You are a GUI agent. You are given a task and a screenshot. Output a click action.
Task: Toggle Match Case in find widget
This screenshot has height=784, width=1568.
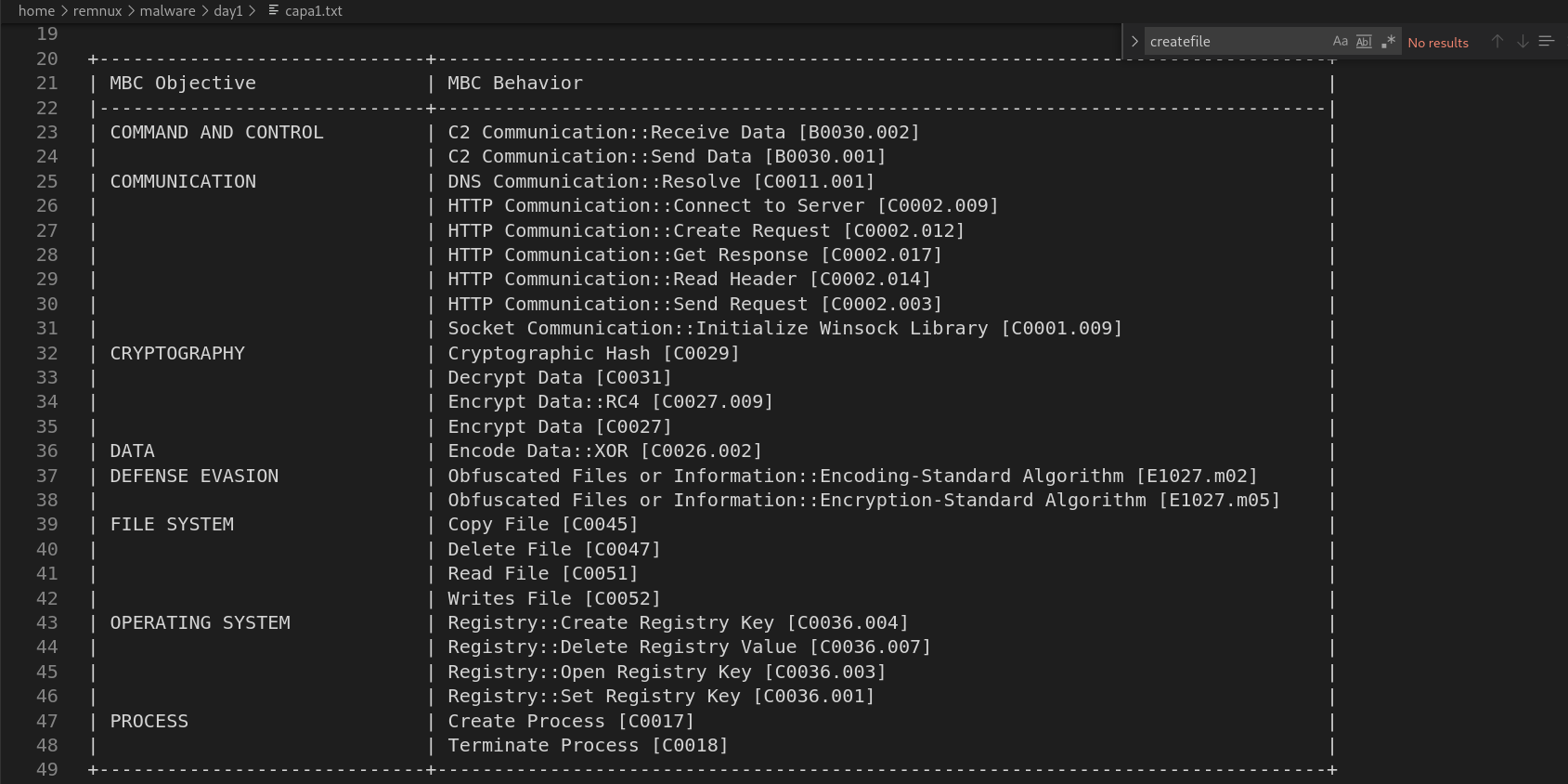coord(1340,42)
